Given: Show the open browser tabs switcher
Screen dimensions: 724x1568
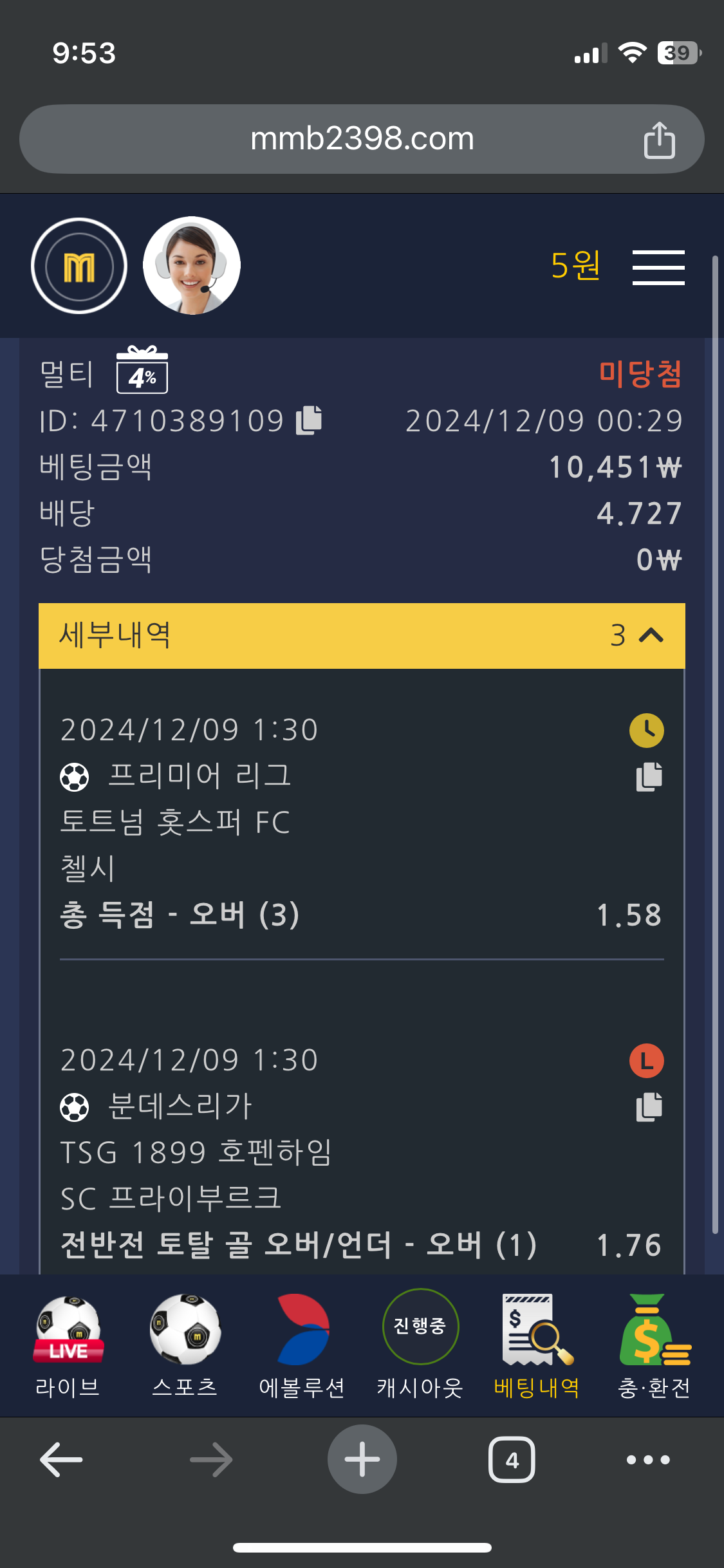Looking at the screenshot, I should (512, 1459).
